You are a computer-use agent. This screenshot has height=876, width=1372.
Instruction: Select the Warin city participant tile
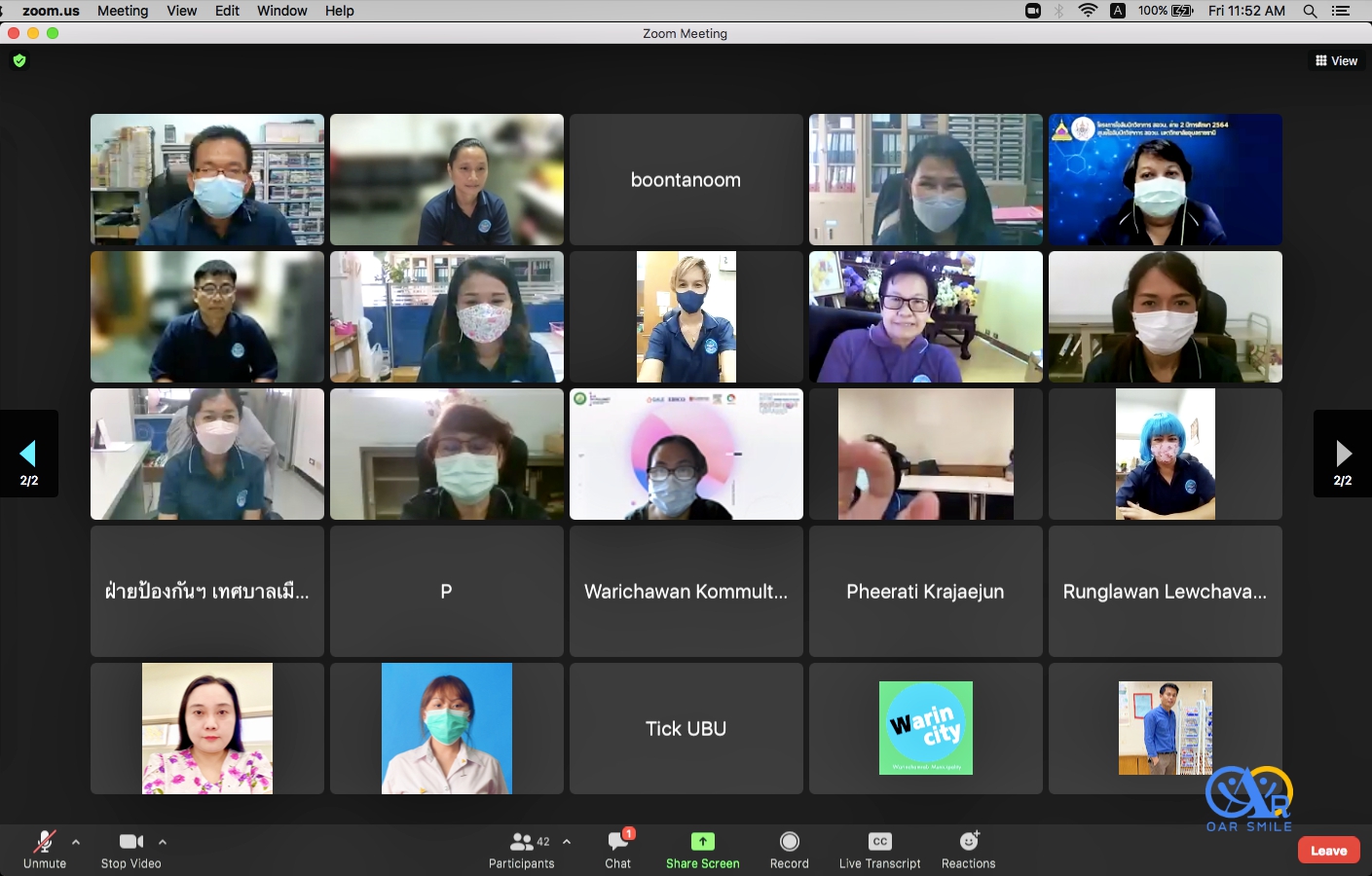tap(925, 728)
